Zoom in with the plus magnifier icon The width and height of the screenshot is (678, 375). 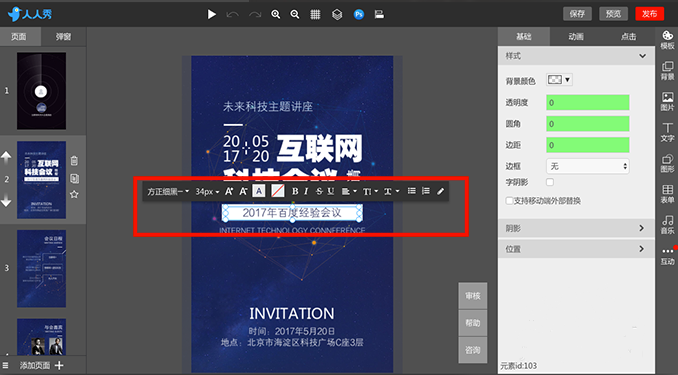pyautogui.click(x=275, y=14)
